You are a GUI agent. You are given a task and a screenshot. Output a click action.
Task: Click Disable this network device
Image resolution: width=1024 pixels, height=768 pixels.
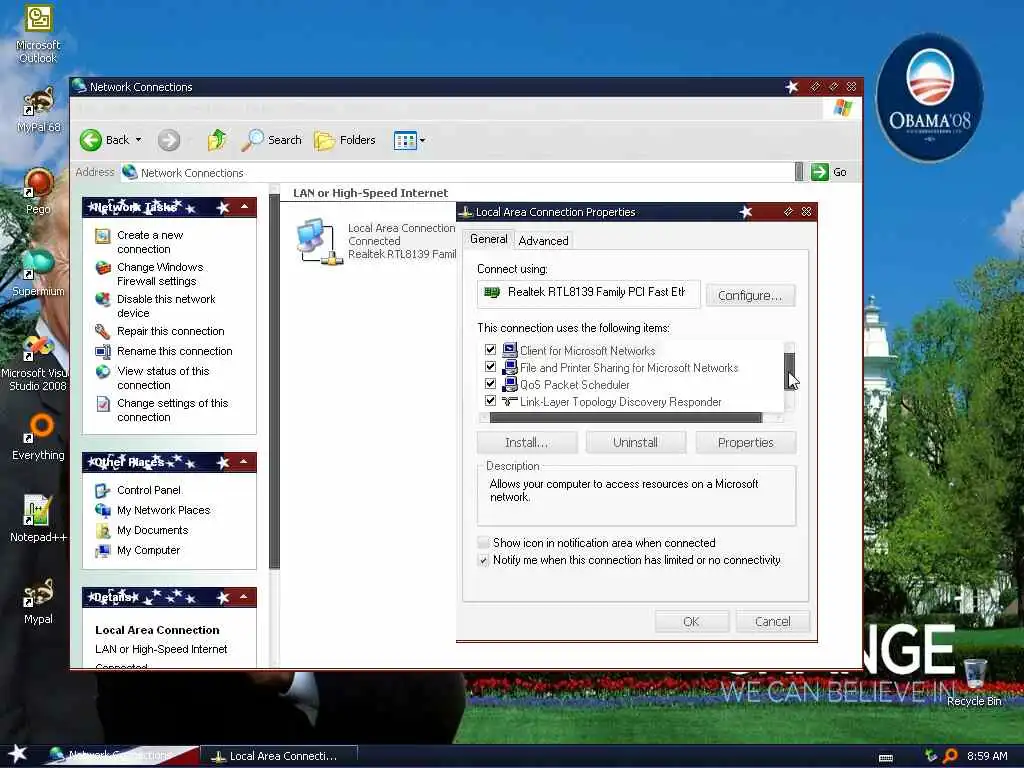166,306
